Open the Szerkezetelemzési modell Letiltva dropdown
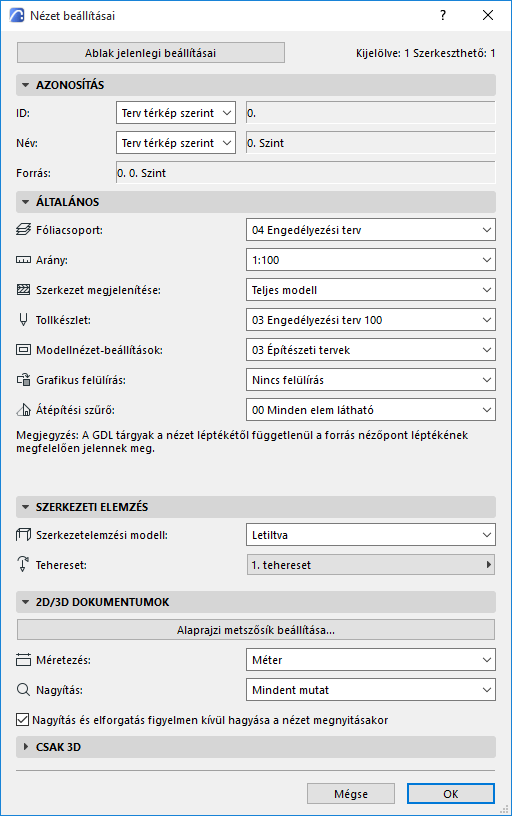The width and height of the screenshot is (512, 816). point(370,535)
